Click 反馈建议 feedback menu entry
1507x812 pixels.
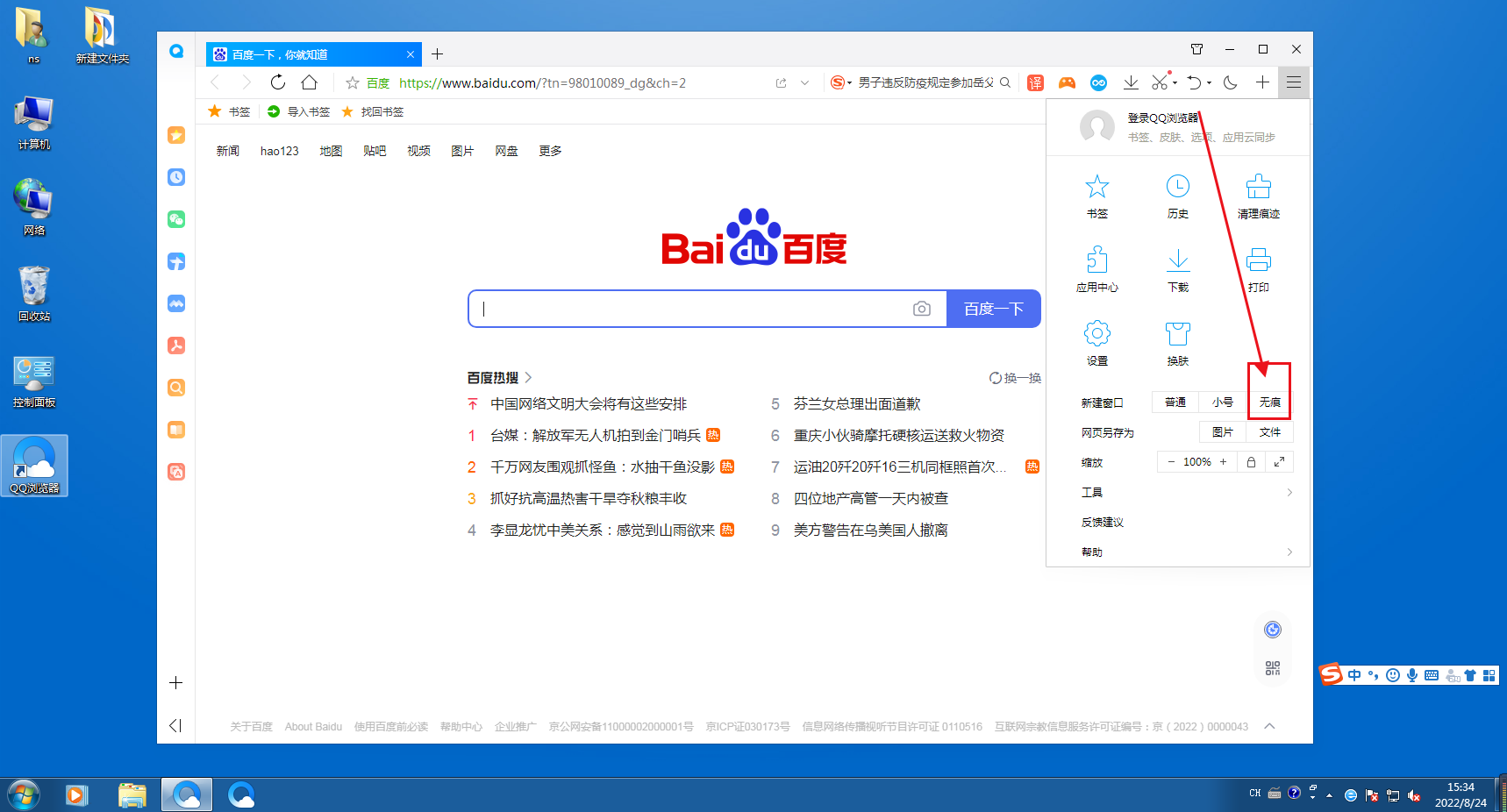pos(1103,522)
